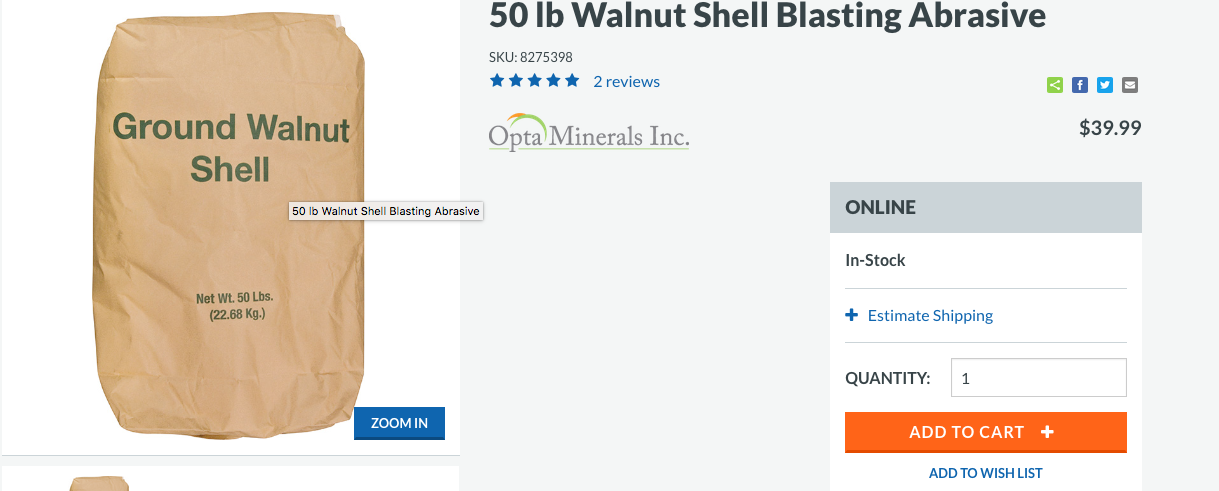Add item to wish list
1219x491 pixels.
point(985,473)
